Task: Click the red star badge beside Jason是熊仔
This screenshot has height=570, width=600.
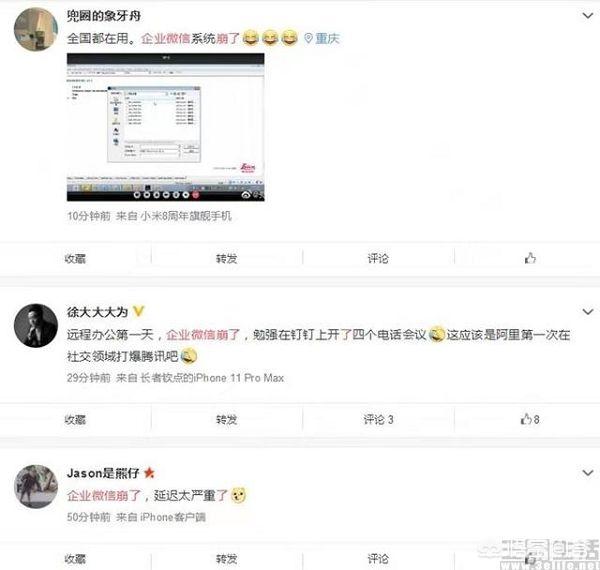Action: 149,473
